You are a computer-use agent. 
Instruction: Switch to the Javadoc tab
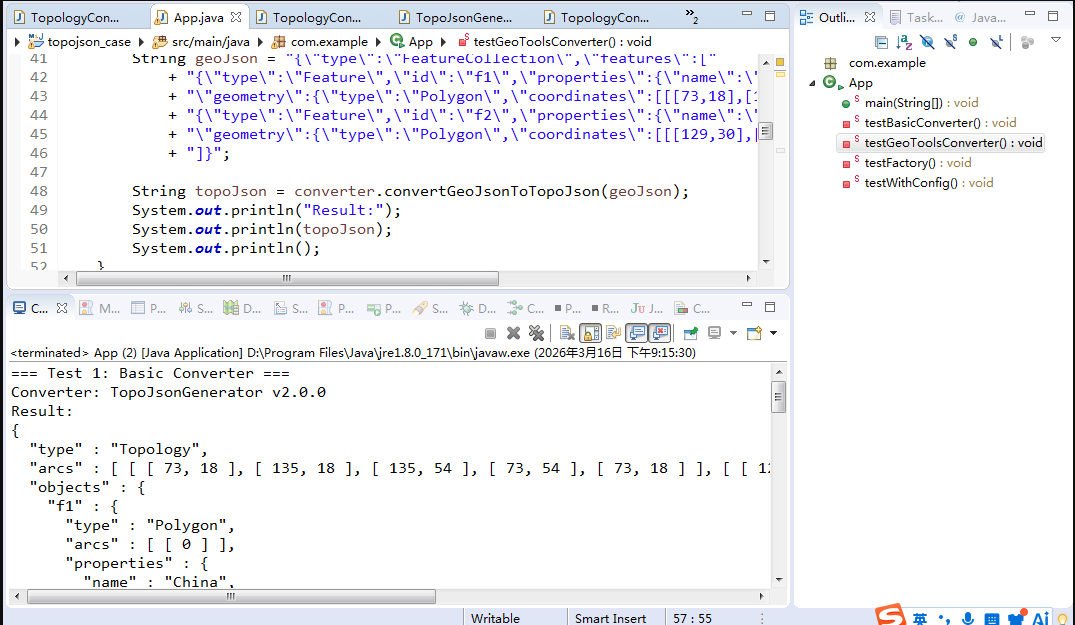click(980, 17)
